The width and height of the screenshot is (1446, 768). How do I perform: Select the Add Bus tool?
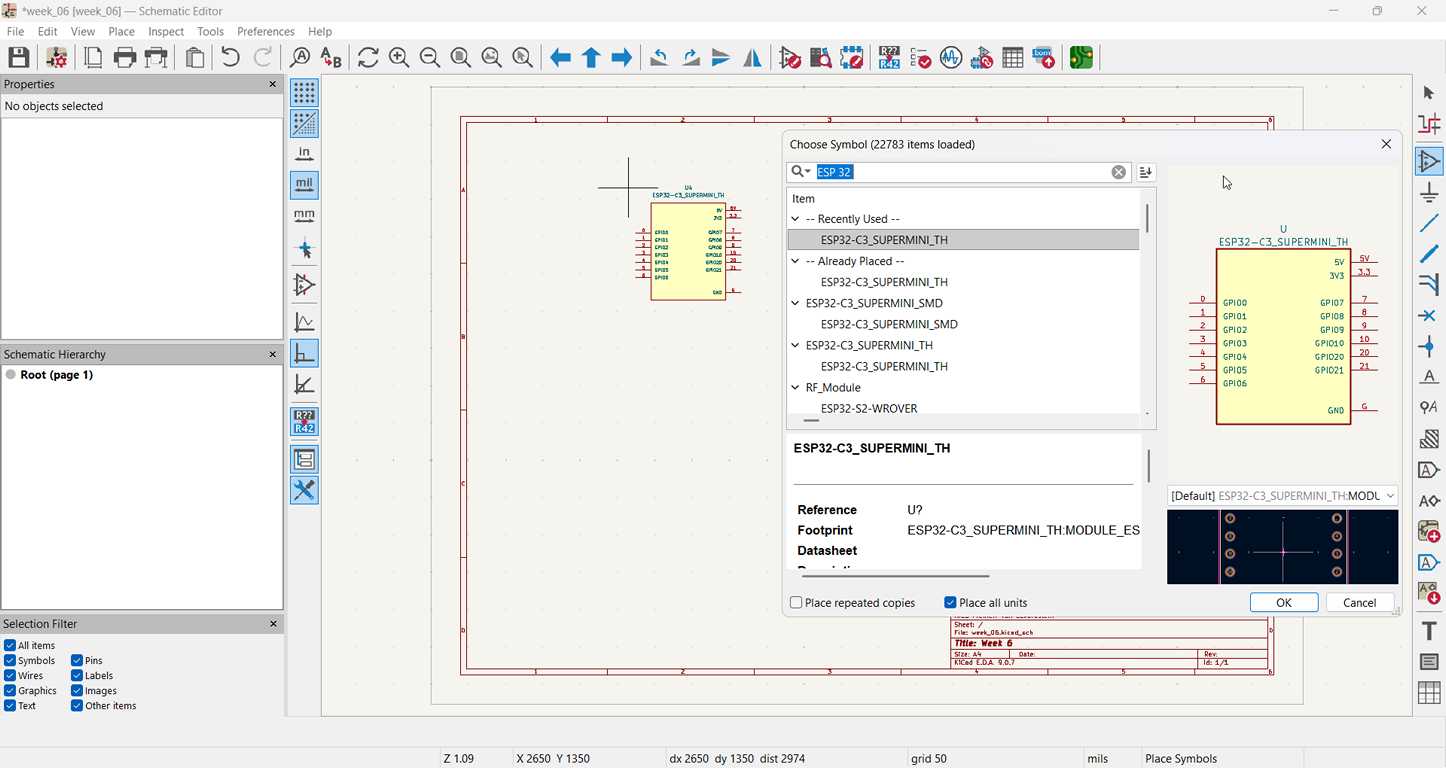tap(1429, 254)
